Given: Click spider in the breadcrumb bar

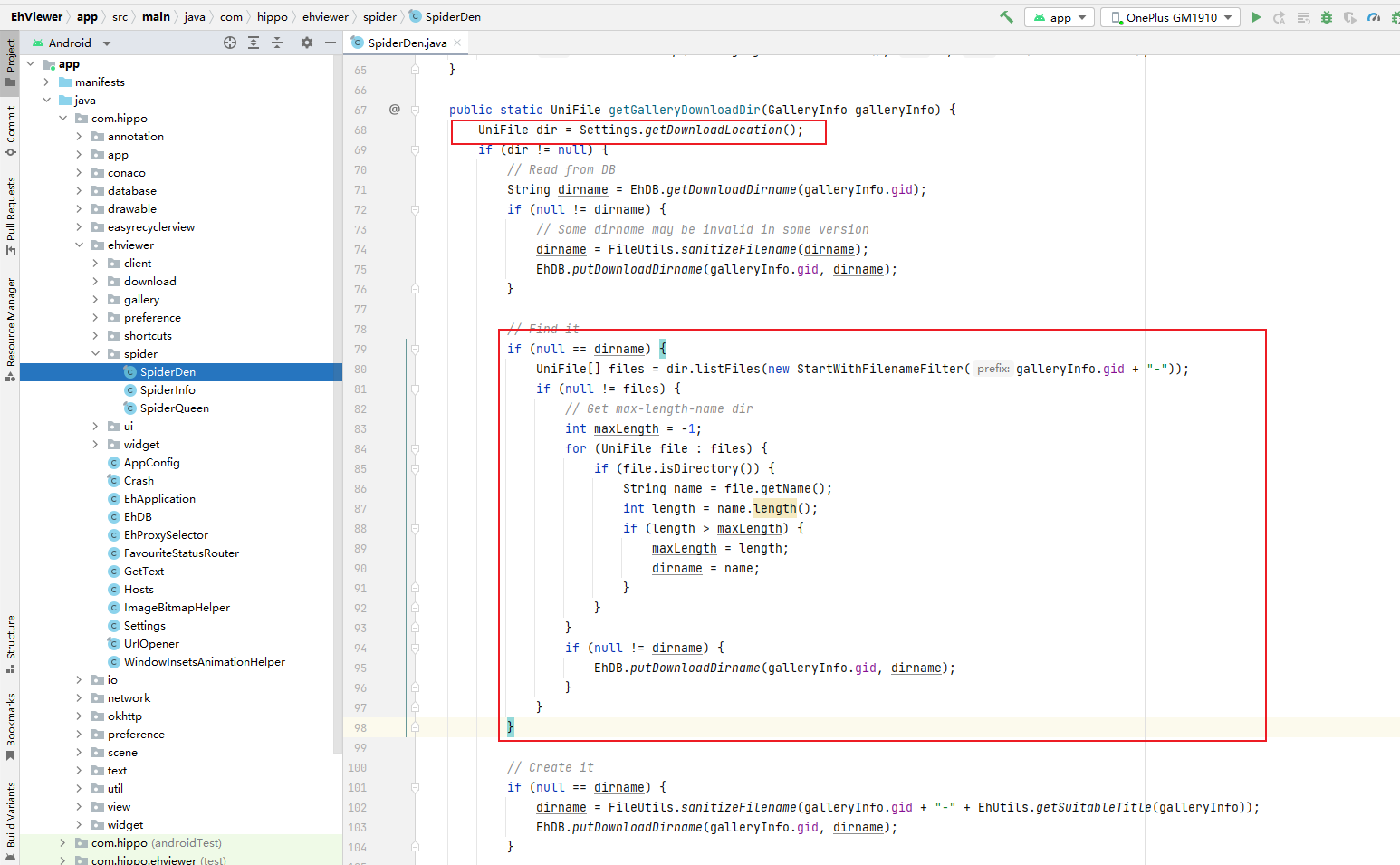Looking at the screenshot, I should click(379, 16).
